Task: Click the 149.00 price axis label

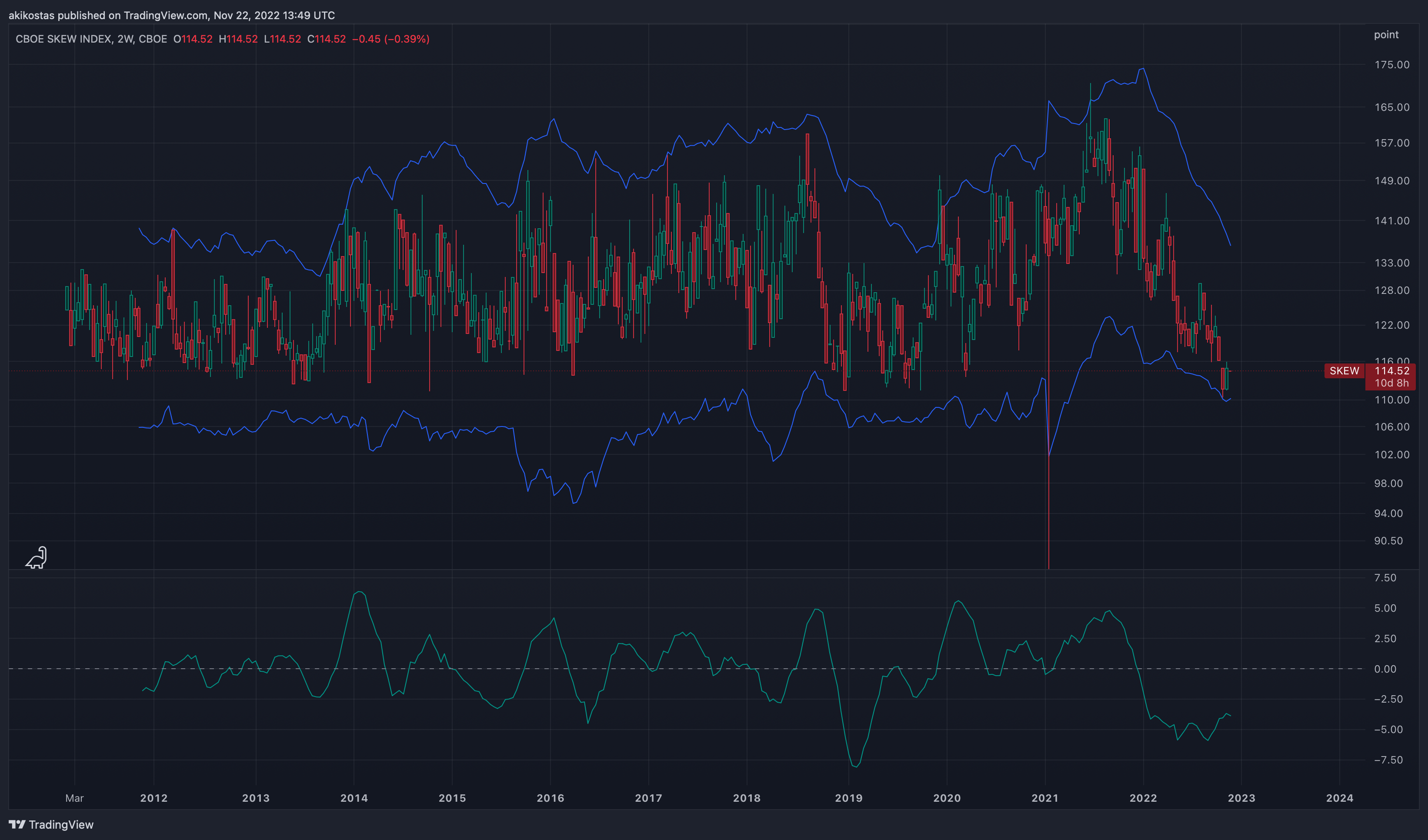Action: (1392, 181)
